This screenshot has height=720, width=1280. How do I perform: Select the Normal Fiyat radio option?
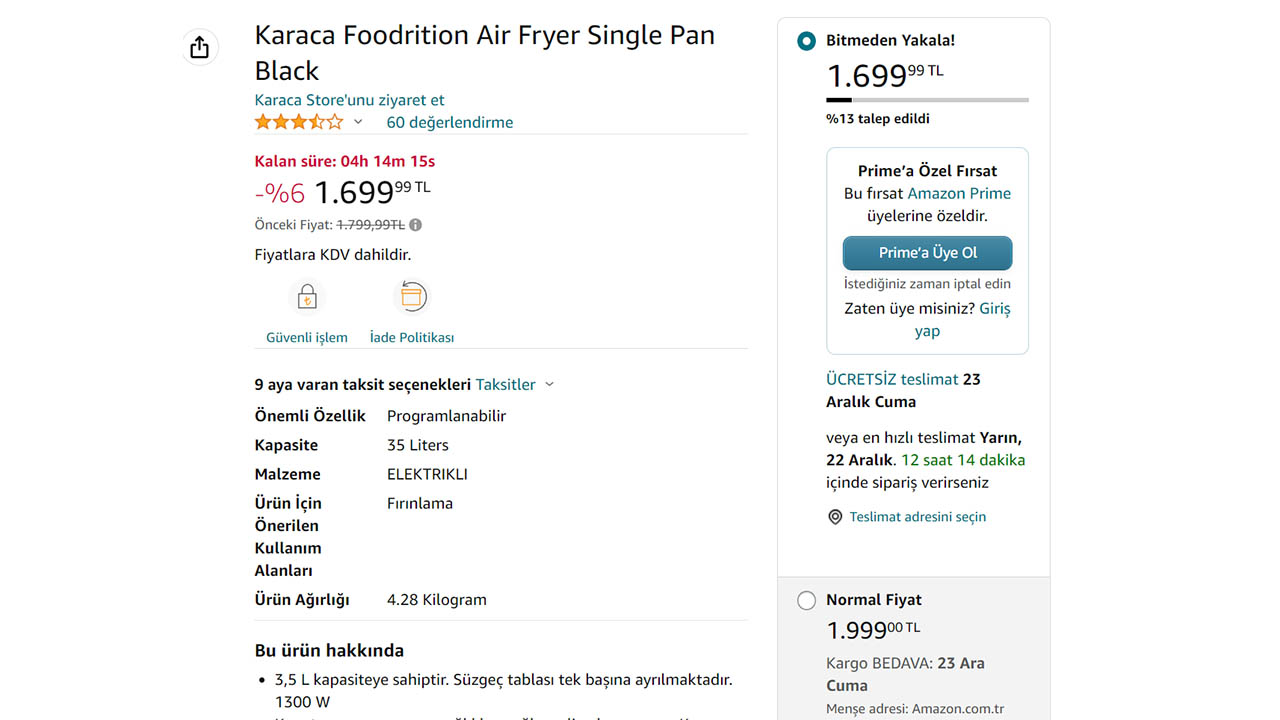coord(806,600)
